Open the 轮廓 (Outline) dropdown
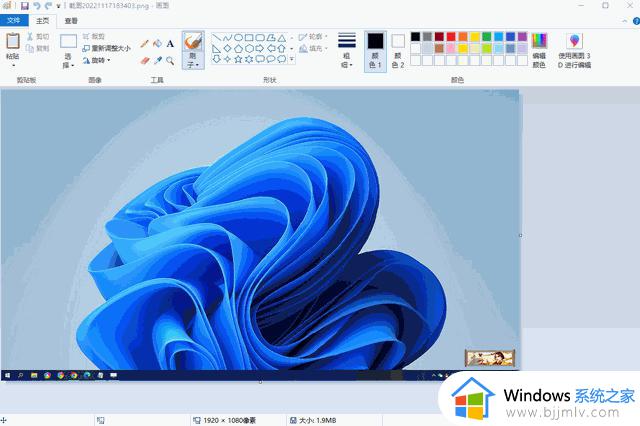640x426 pixels. pos(313,37)
